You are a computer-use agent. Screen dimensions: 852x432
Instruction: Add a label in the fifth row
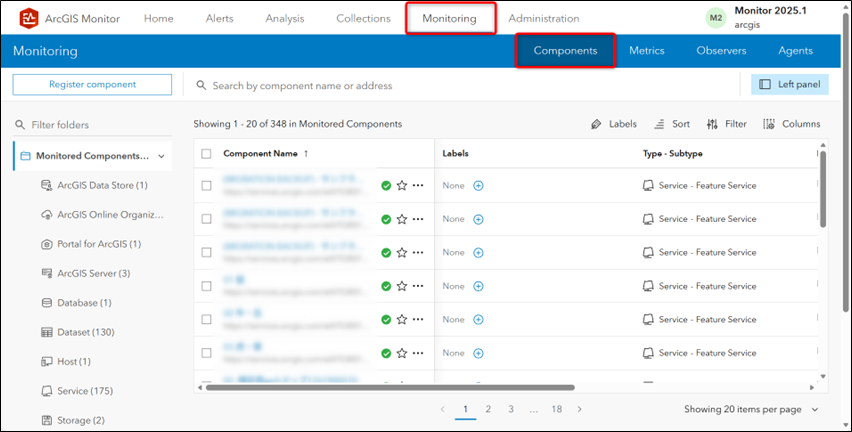[478, 320]
